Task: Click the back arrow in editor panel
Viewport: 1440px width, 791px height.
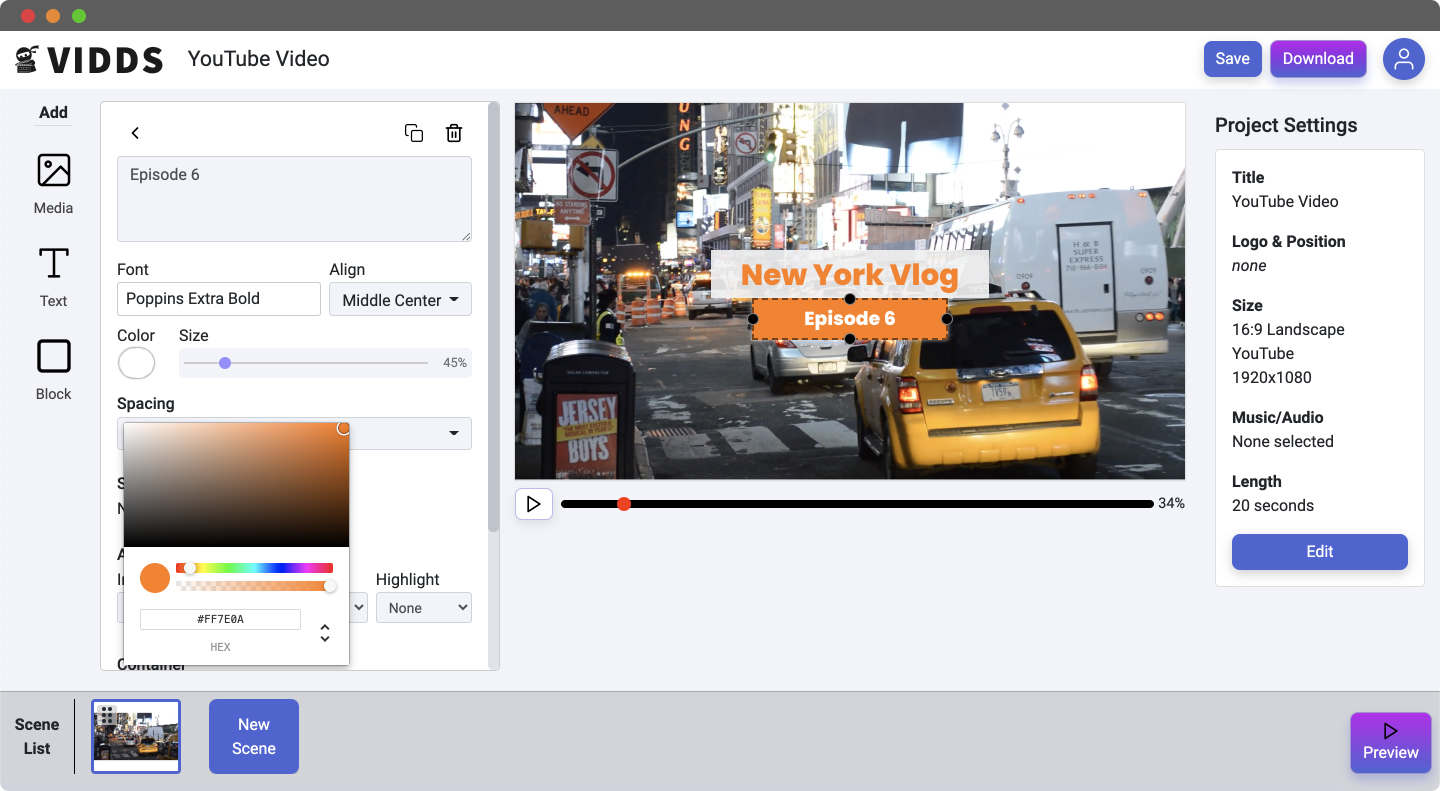Action: (136, 133)
